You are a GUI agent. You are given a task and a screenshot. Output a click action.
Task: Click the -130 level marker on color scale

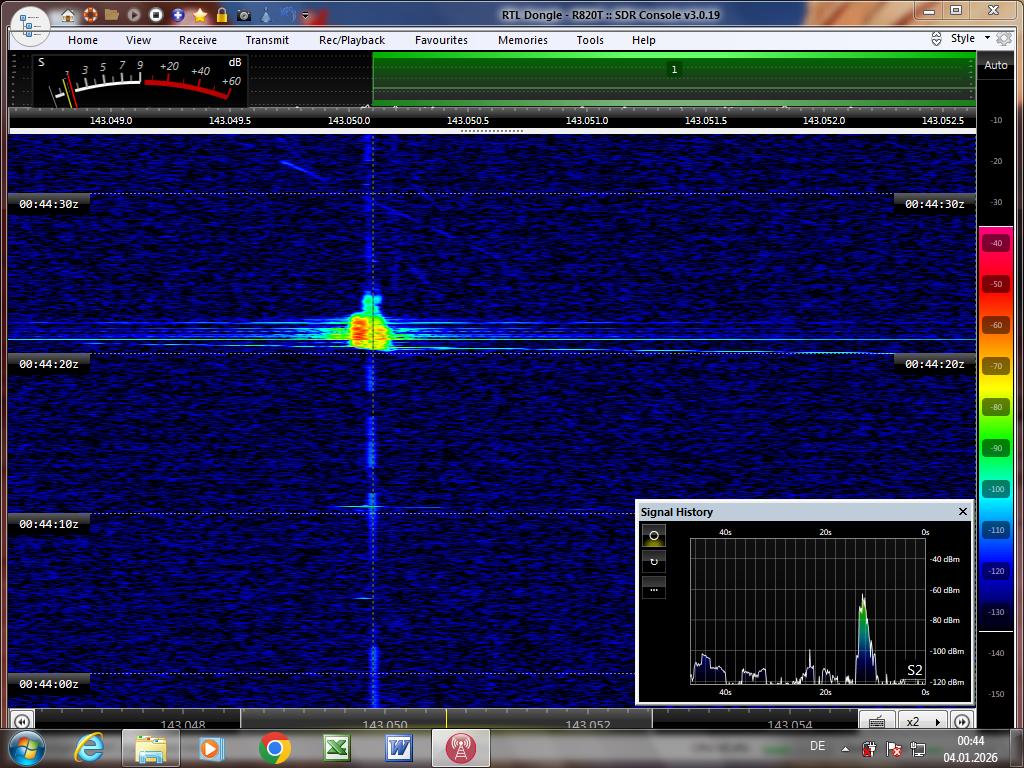(x=996, y=612)
